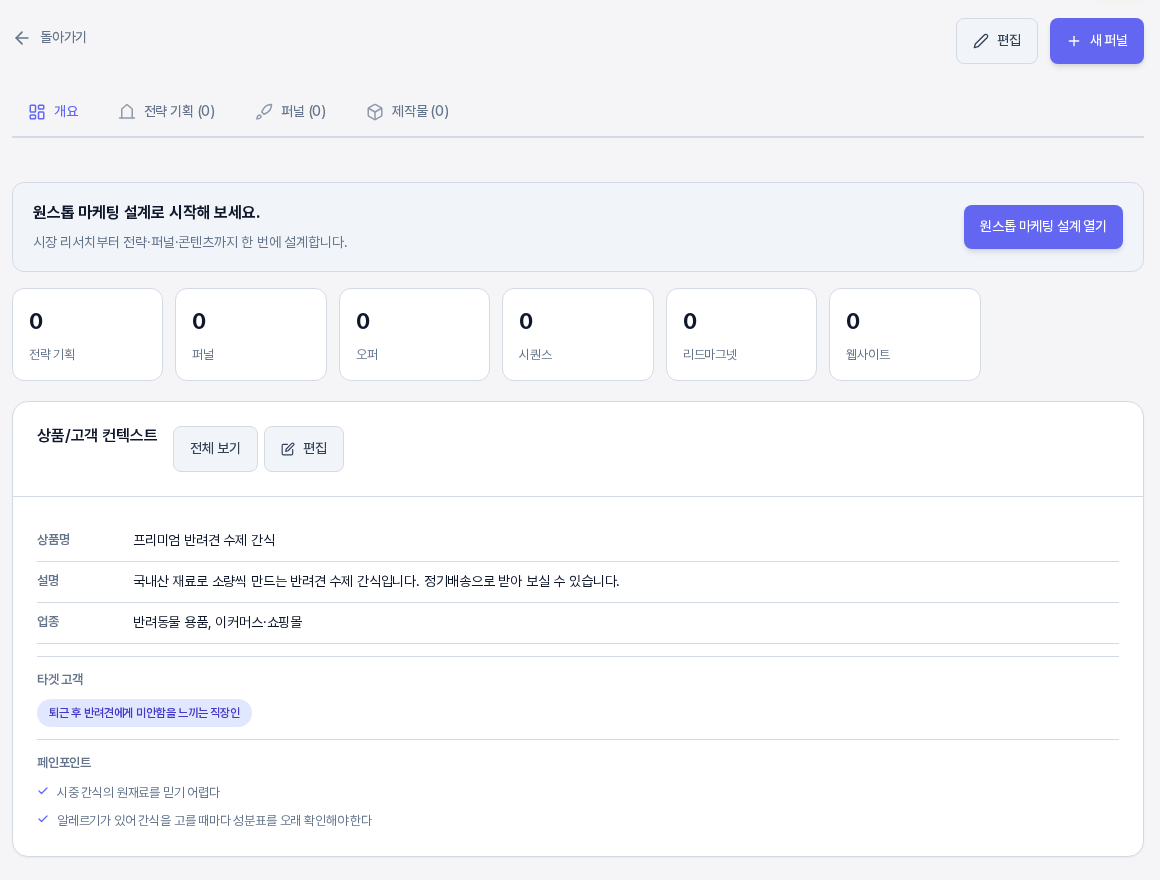The height and width of the screenshot is (880, 1160).
Task: Click the rocket icon on 퍼널 tab
Action: pos(264,112)
